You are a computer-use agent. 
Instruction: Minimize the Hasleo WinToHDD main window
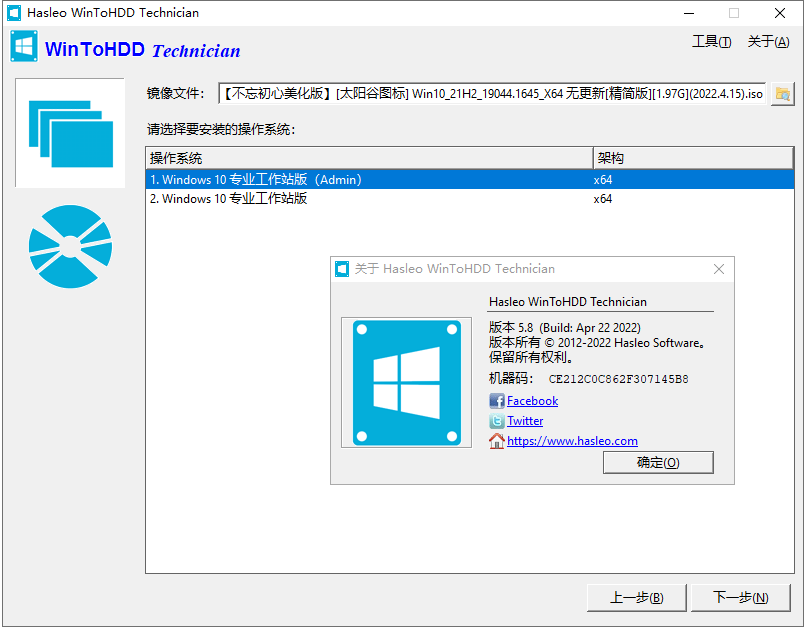pyautogui.click(x=689, y=13)
